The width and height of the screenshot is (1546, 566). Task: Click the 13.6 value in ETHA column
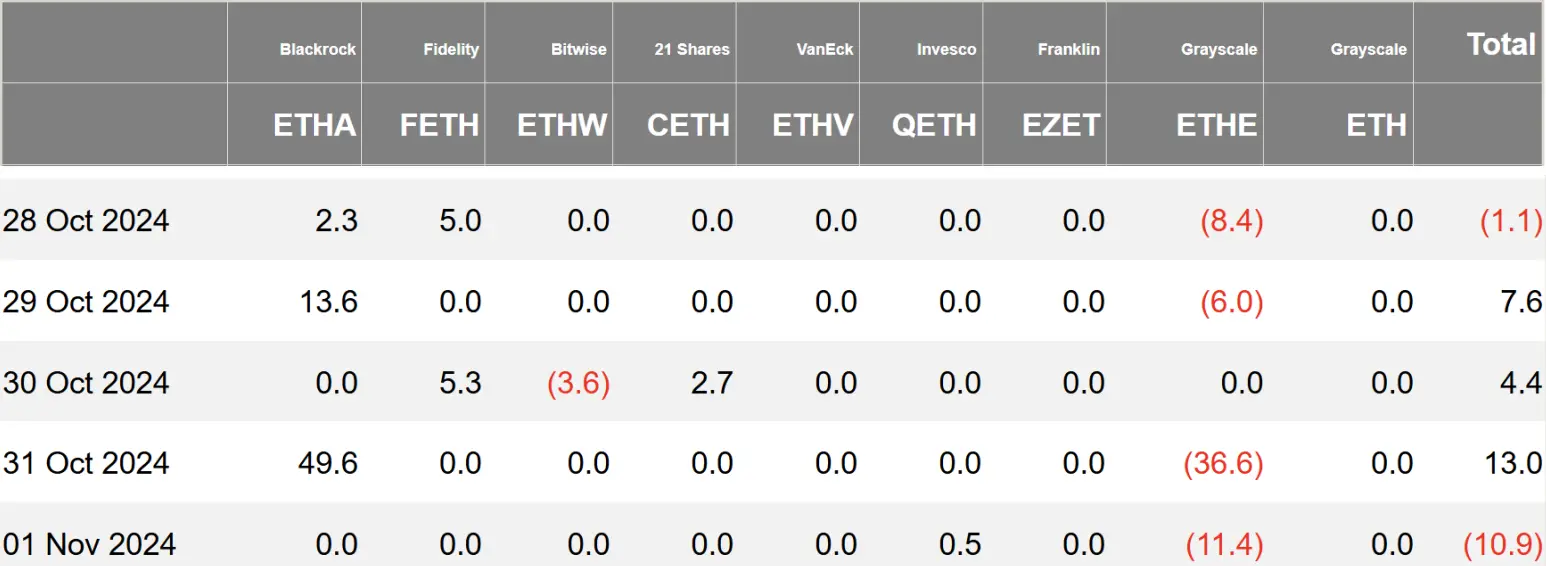pyautogui.click(x=328, y=301)
